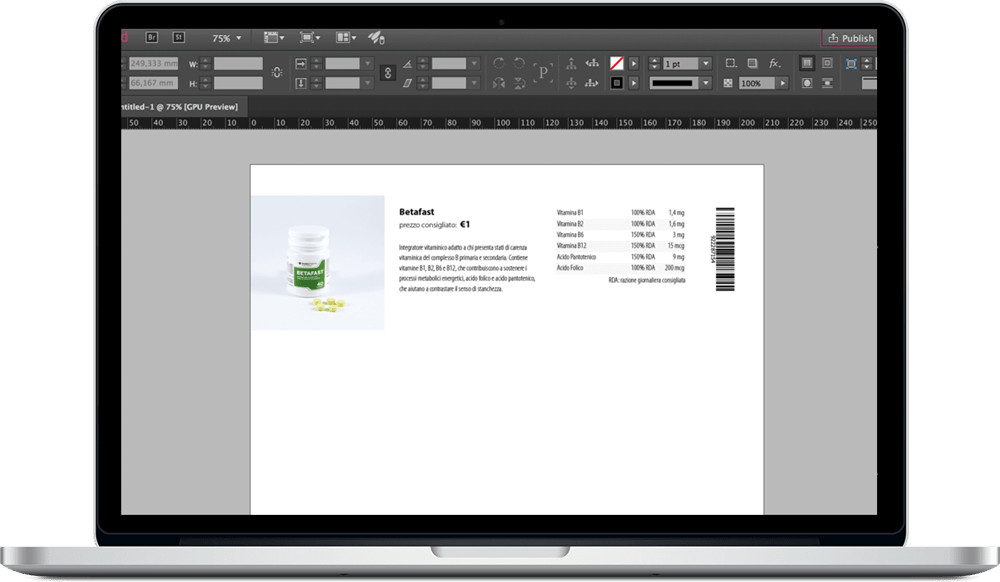Click the X position field showing 249,333 mm

click(154, 63)
